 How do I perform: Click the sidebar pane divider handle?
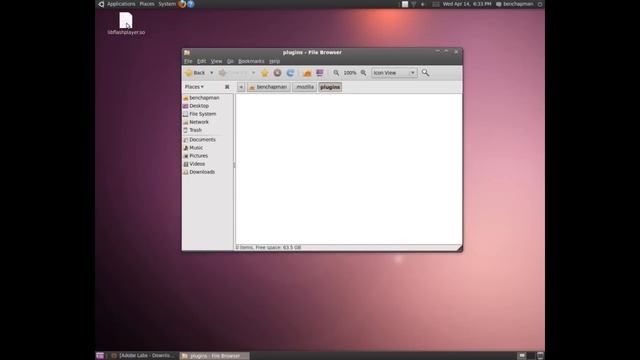[234, 165]
